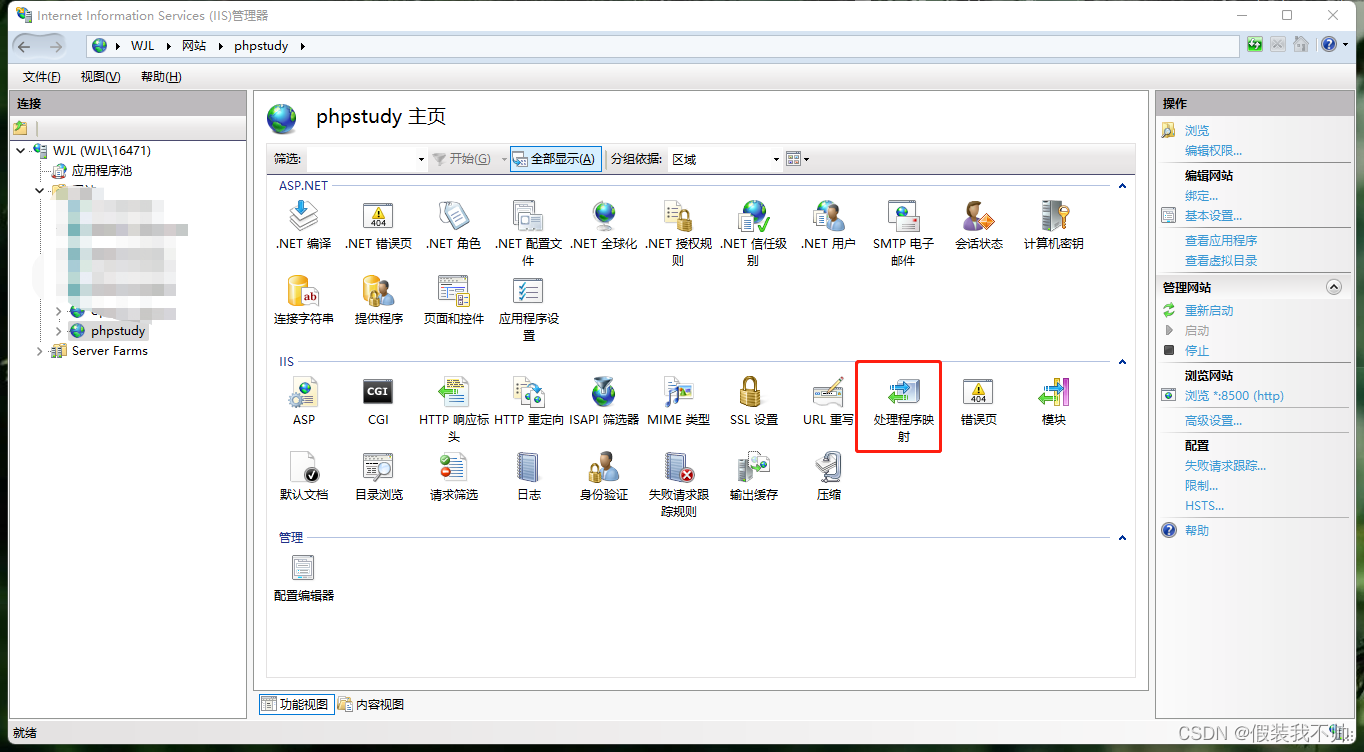Switch to 功能视图 tab
This screenshot has width=1364, height=752.
[295, 704]
